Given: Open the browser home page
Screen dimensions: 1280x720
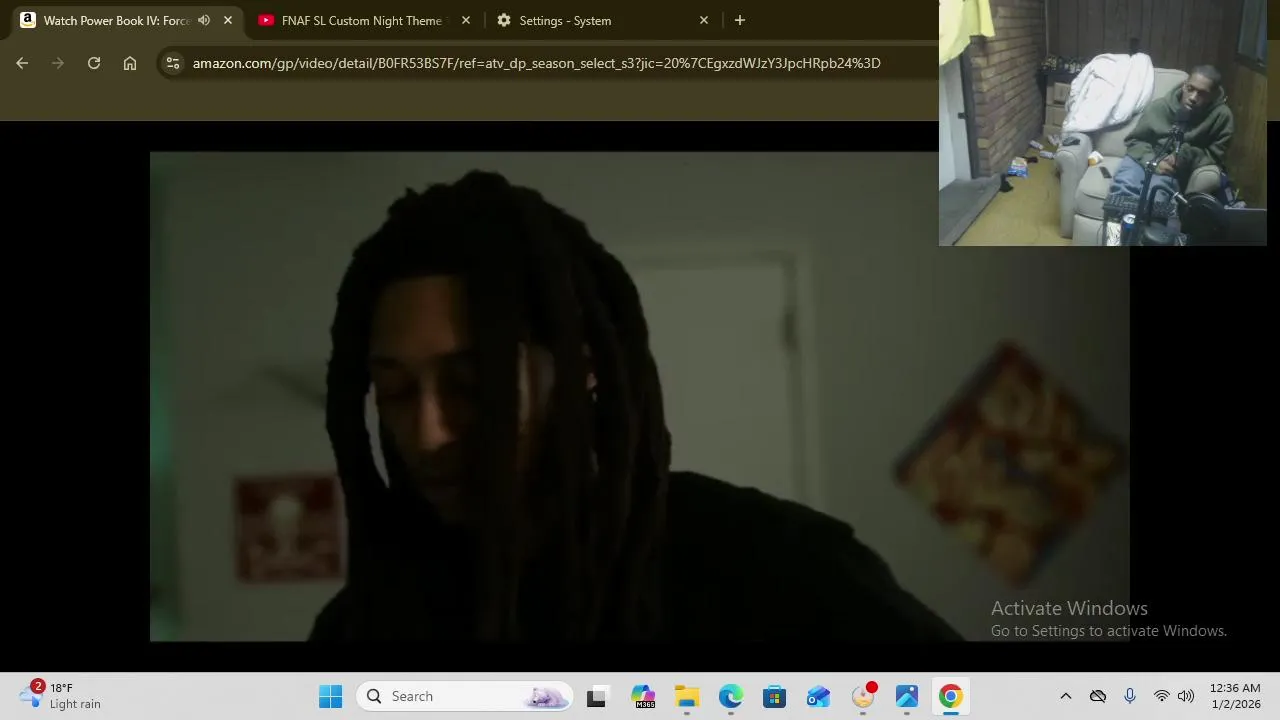Looking at the screenshot, I should coord(130,63).
